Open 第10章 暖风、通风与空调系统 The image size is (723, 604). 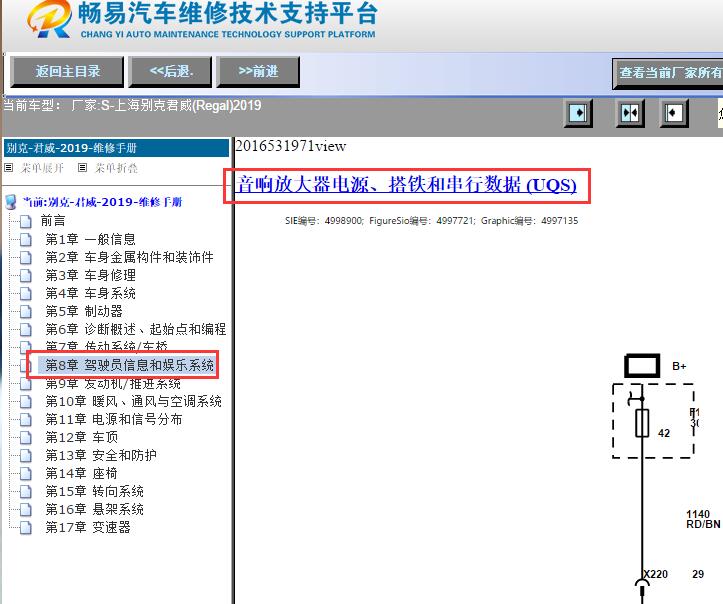[134, 402]
